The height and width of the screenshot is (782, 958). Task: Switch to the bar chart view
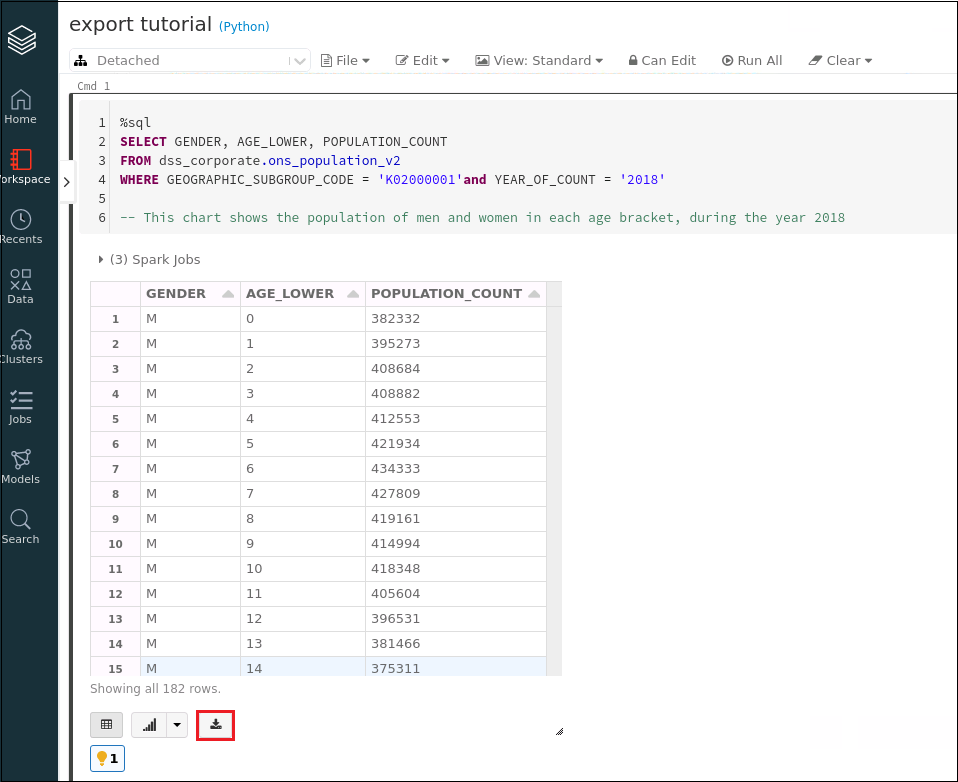coord(149,725)
